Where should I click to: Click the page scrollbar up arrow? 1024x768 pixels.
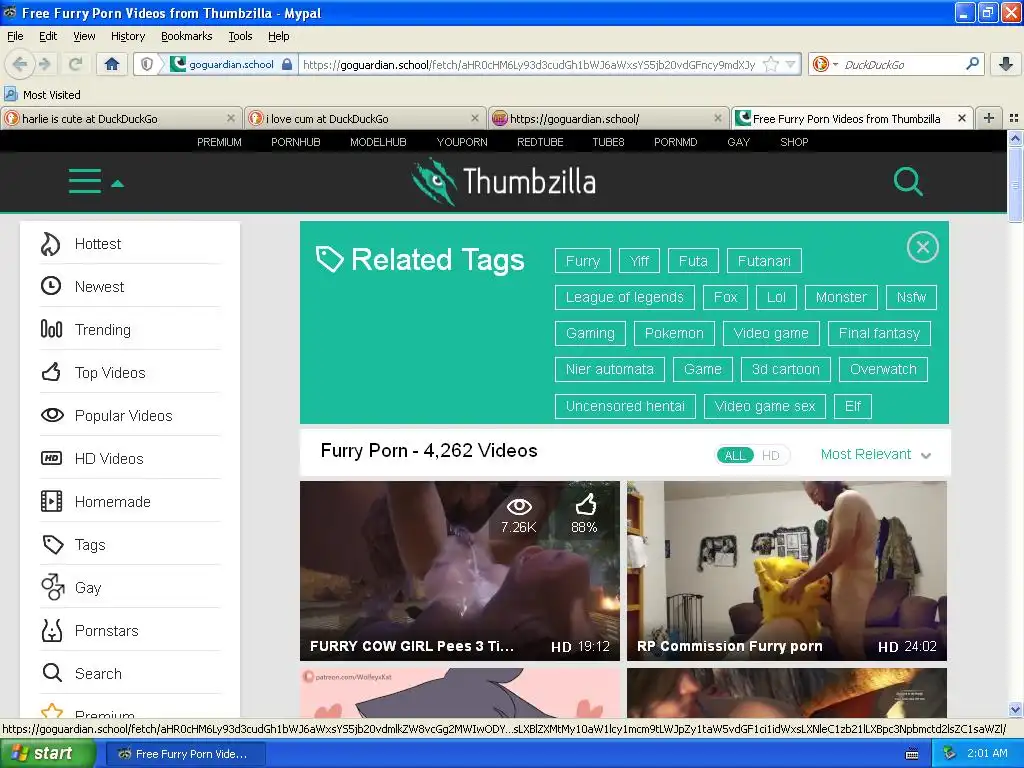coord(1015,138)
